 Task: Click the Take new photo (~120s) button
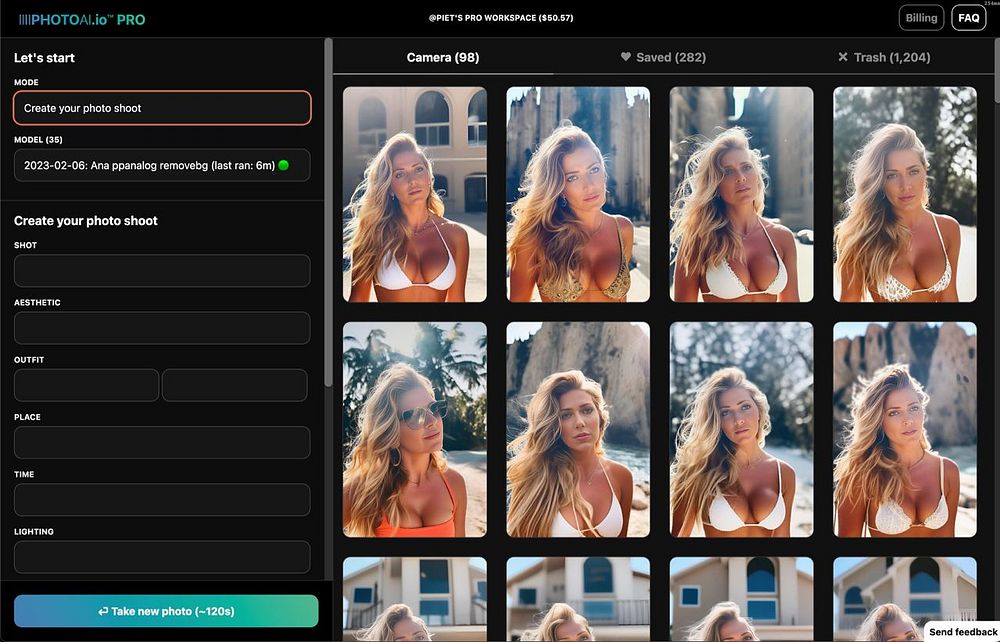(166, 611)
